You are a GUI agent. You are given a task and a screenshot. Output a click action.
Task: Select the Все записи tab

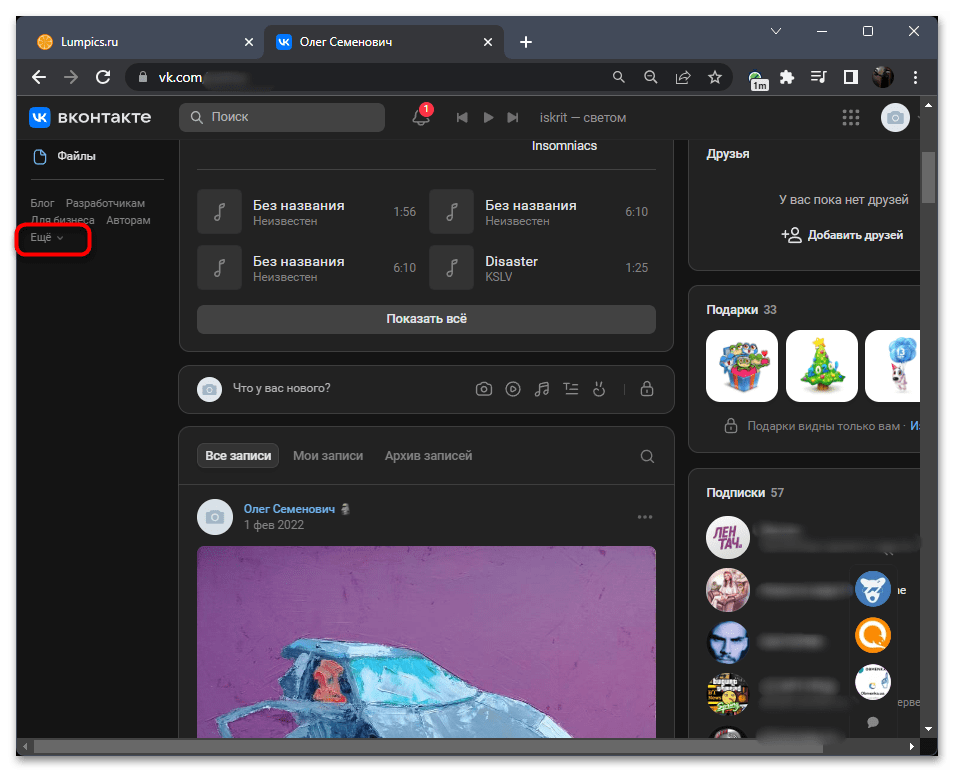(x=238, y=456)
